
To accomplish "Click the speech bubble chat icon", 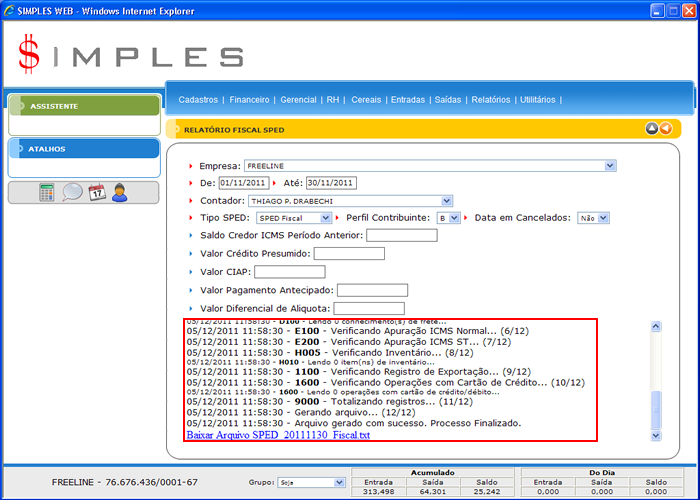I will pyautogui.click(x=72, y=193).
